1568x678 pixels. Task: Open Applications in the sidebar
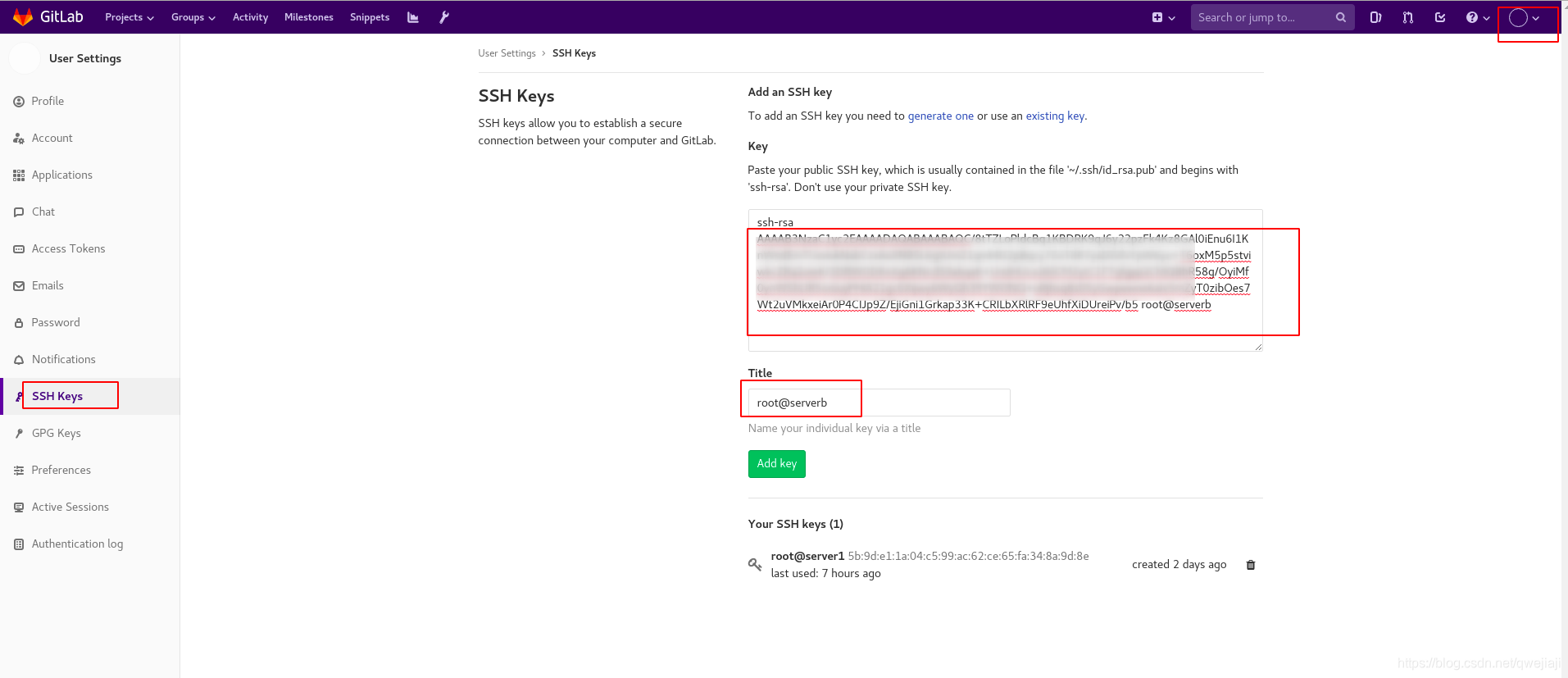coord(62,175)
